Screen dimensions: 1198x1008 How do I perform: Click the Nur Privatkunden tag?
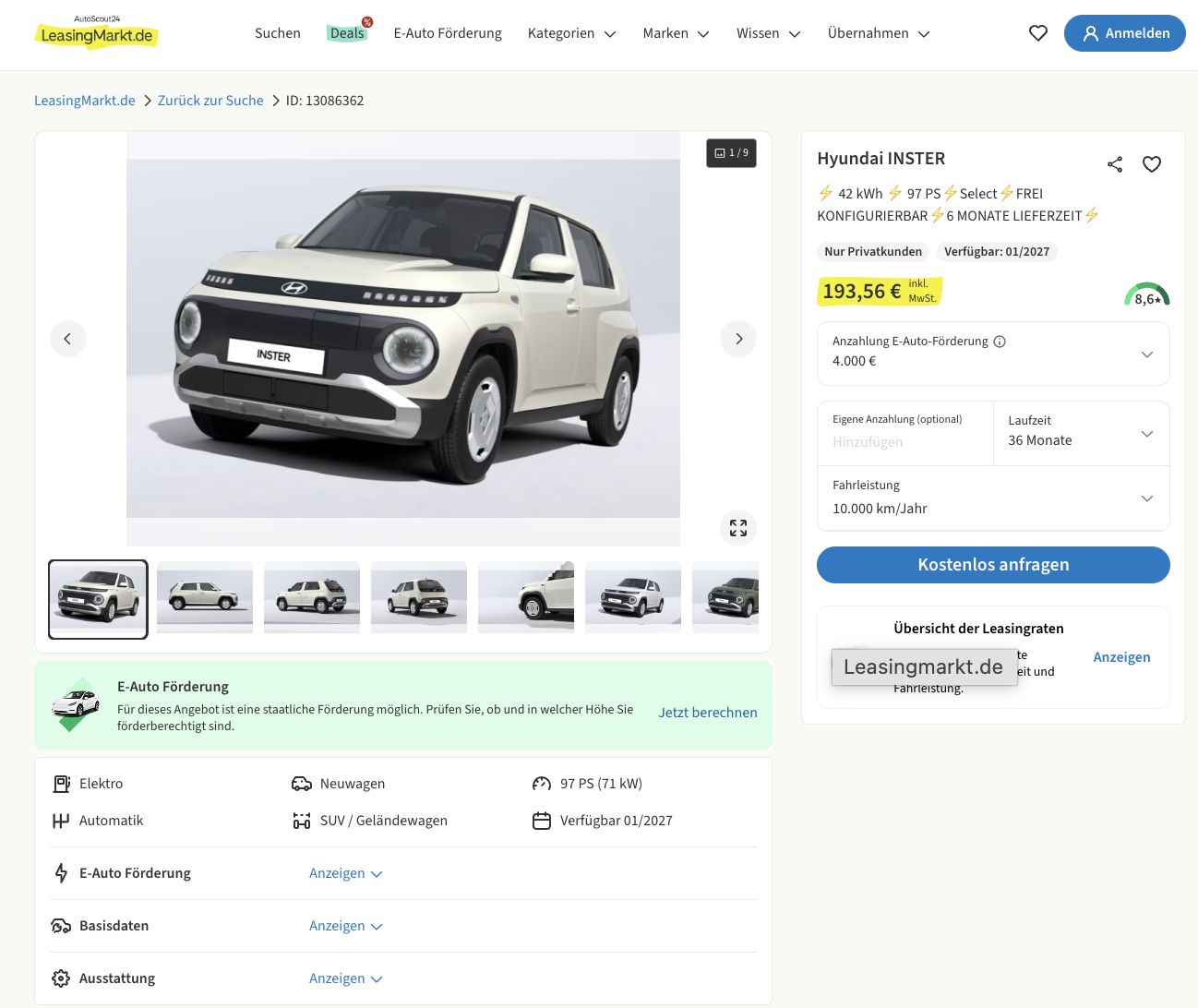pyautogui.click(x=873, y=252)
